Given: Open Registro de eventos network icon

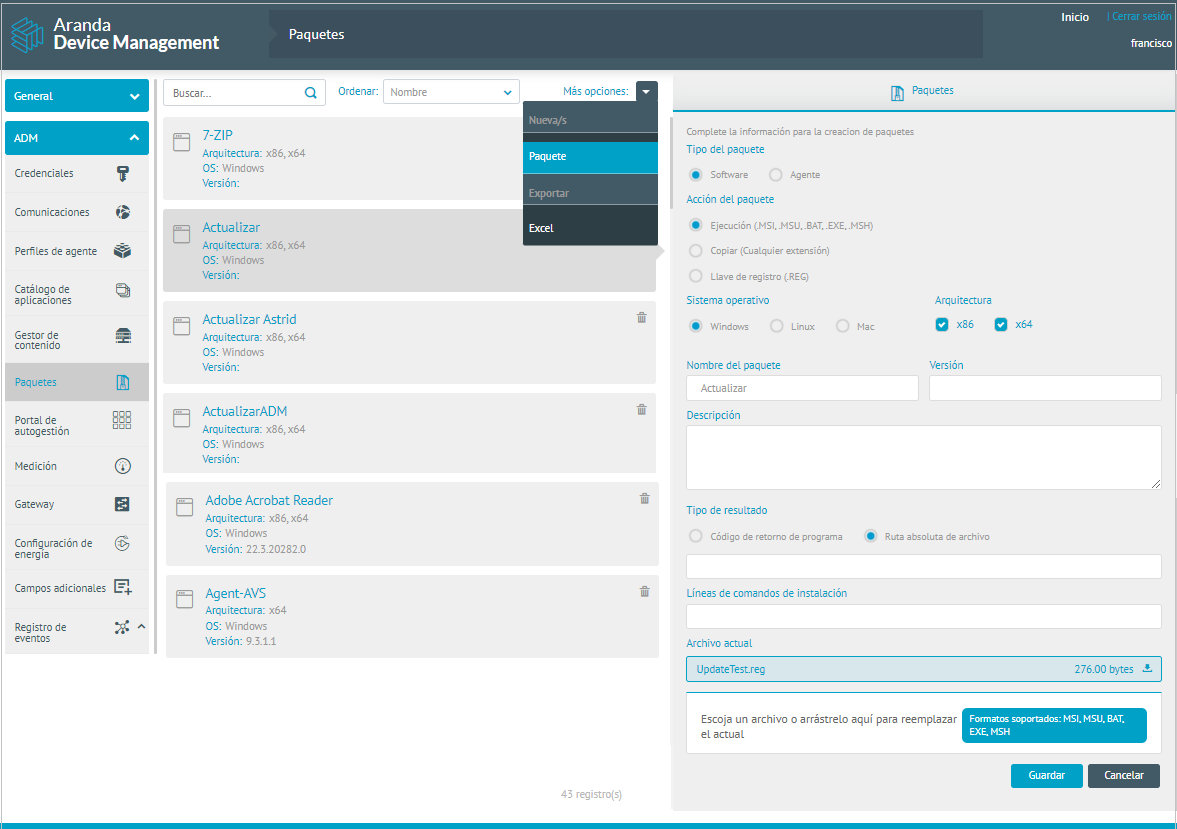Looking at the screenshot, I should [122, 627].
